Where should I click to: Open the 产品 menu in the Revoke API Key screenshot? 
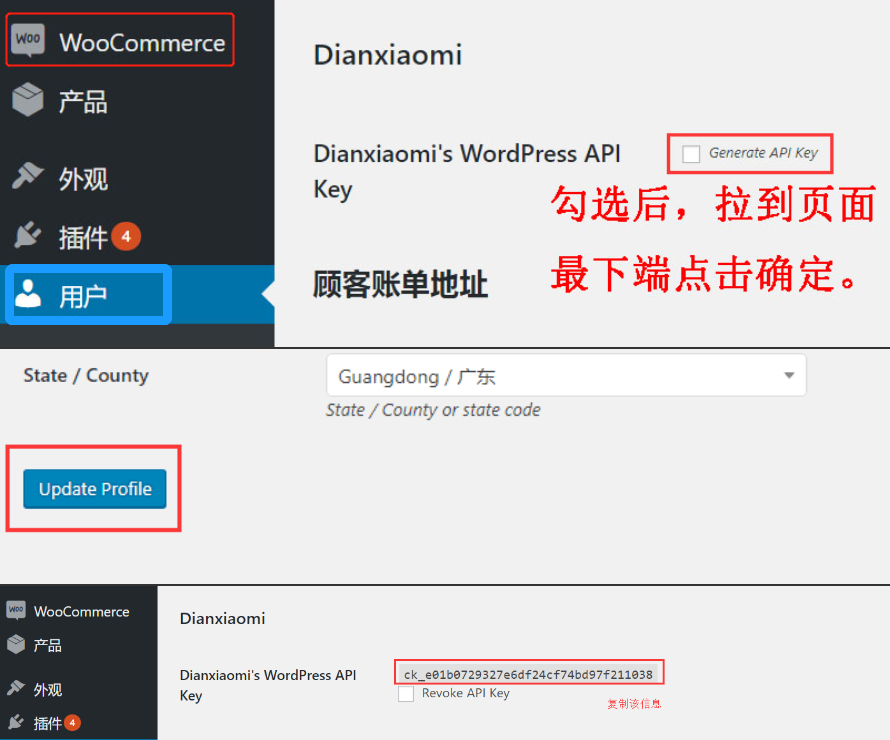point(47,645)
